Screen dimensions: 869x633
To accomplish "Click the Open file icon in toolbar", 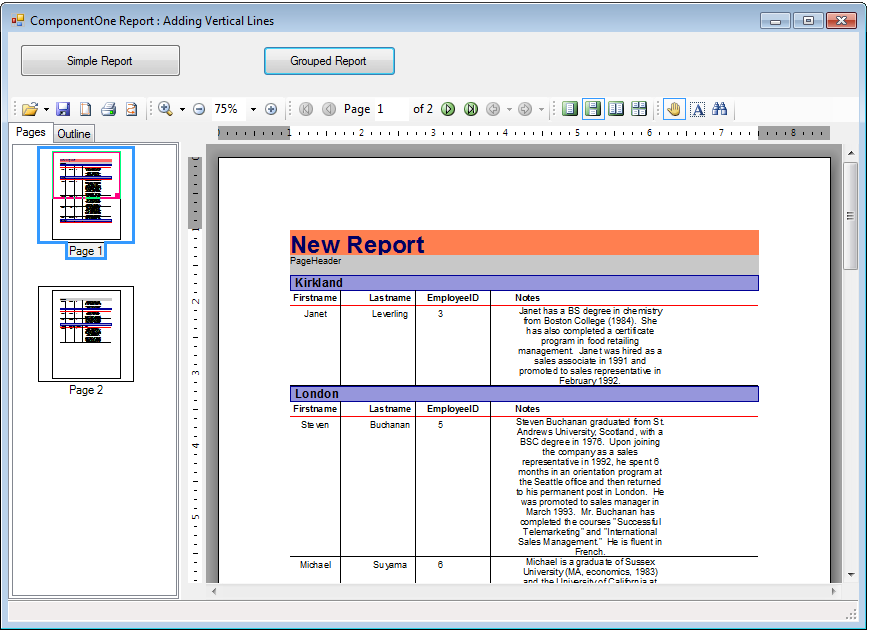I will (30, 109).
